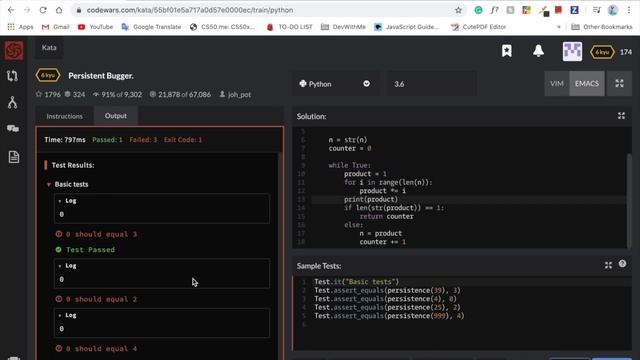Open the Apps bookmarks shortcut
This screenshot has height=360, width=640.
click(x=20, y=27)
